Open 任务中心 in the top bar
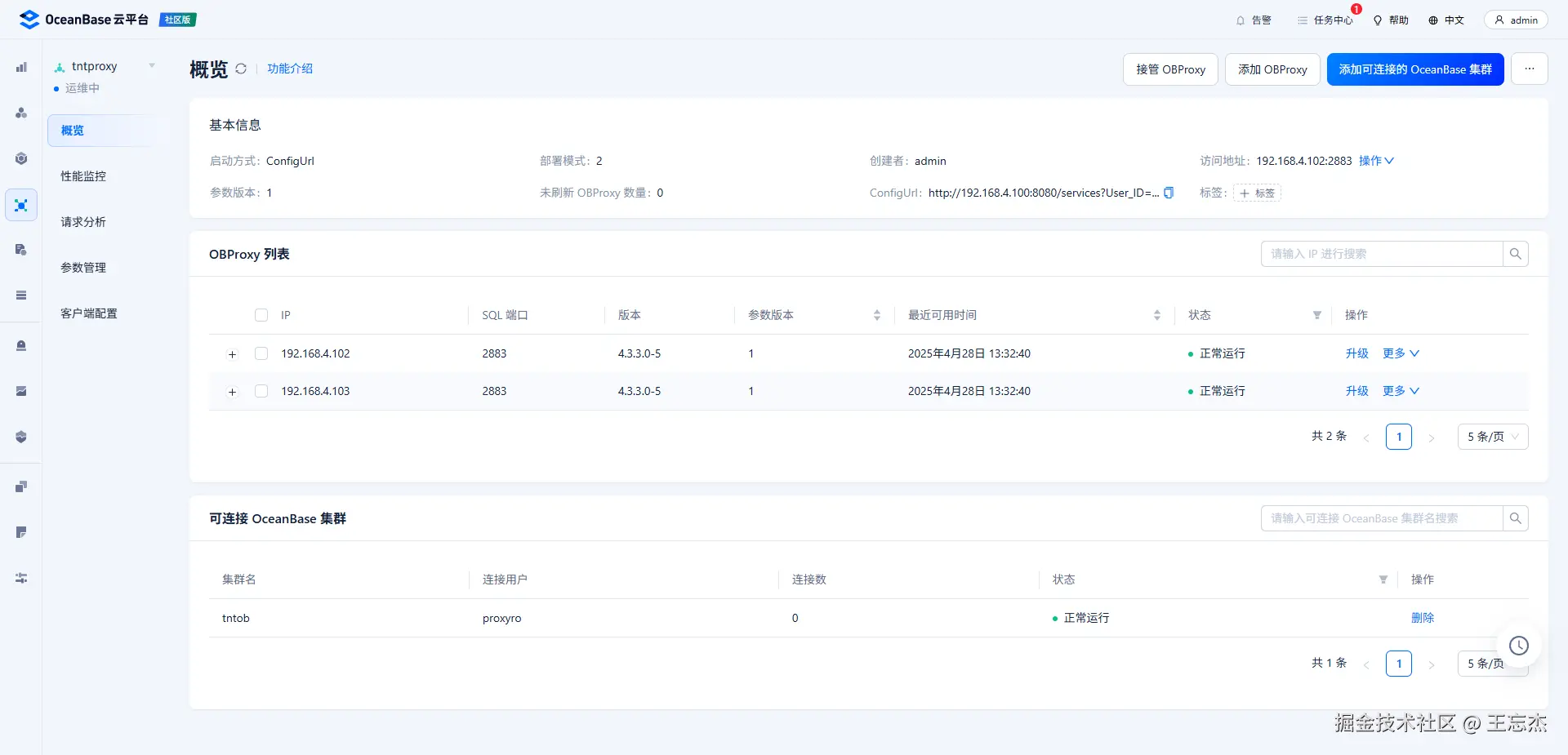Screen dimensions: 1568x755 (x=1325, y=20)
